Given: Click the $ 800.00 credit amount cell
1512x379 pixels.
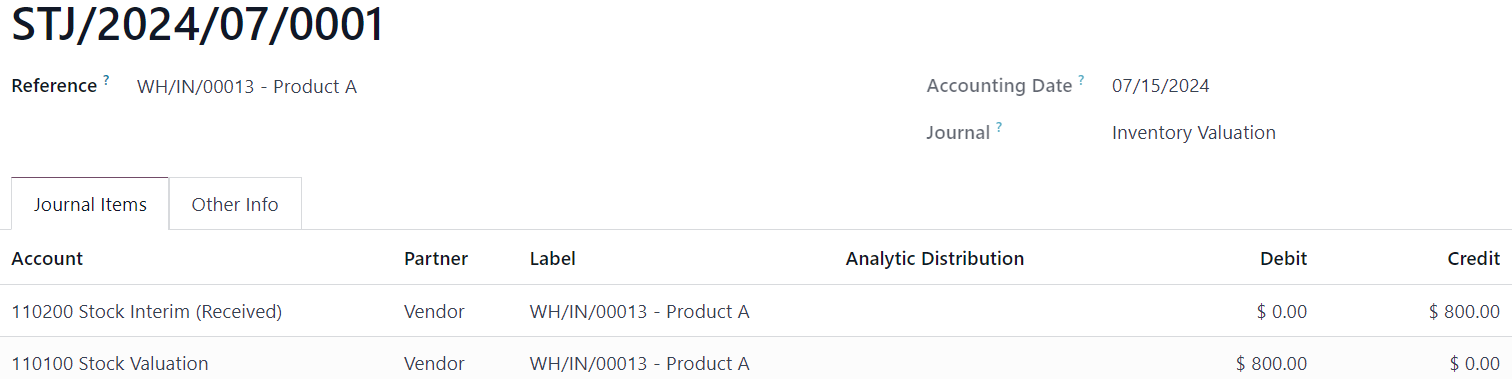Looking at the screenshot, I should 1464,311.
